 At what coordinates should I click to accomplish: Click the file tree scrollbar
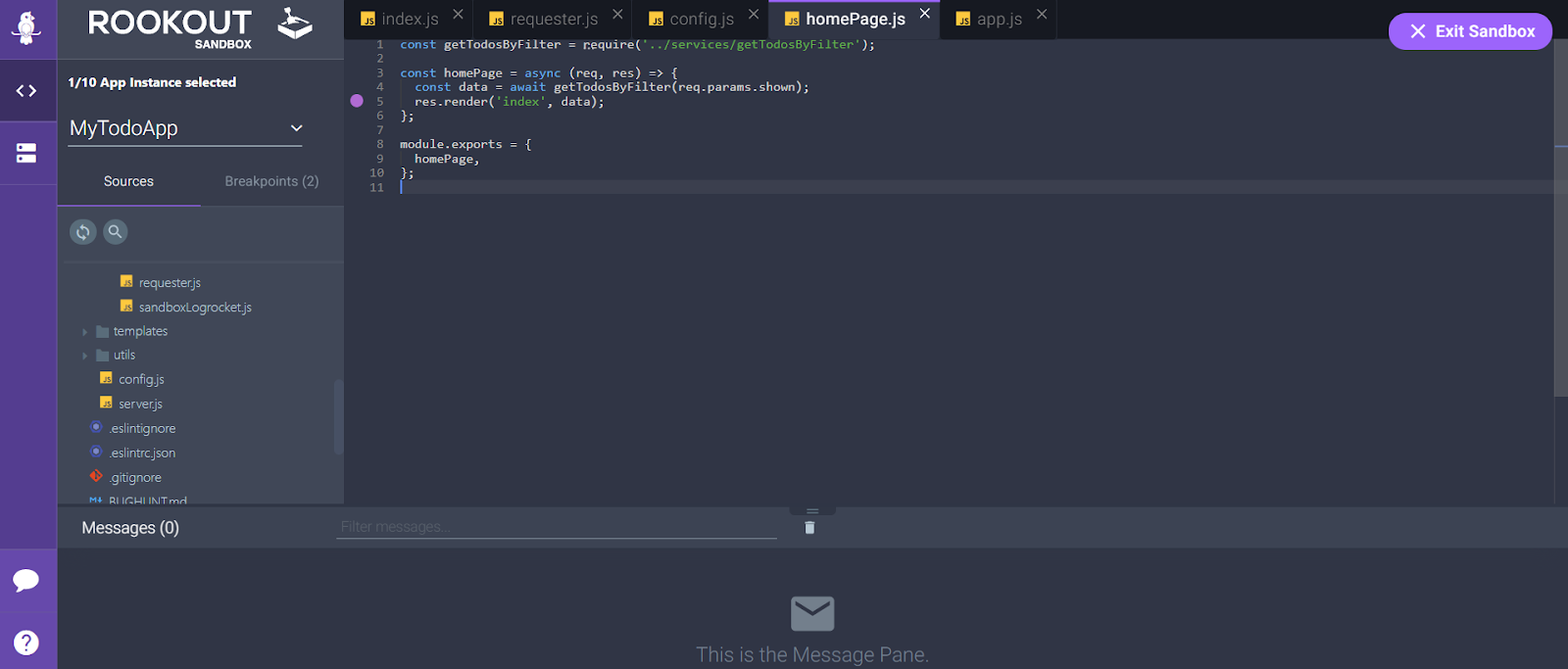click(338, 416)
